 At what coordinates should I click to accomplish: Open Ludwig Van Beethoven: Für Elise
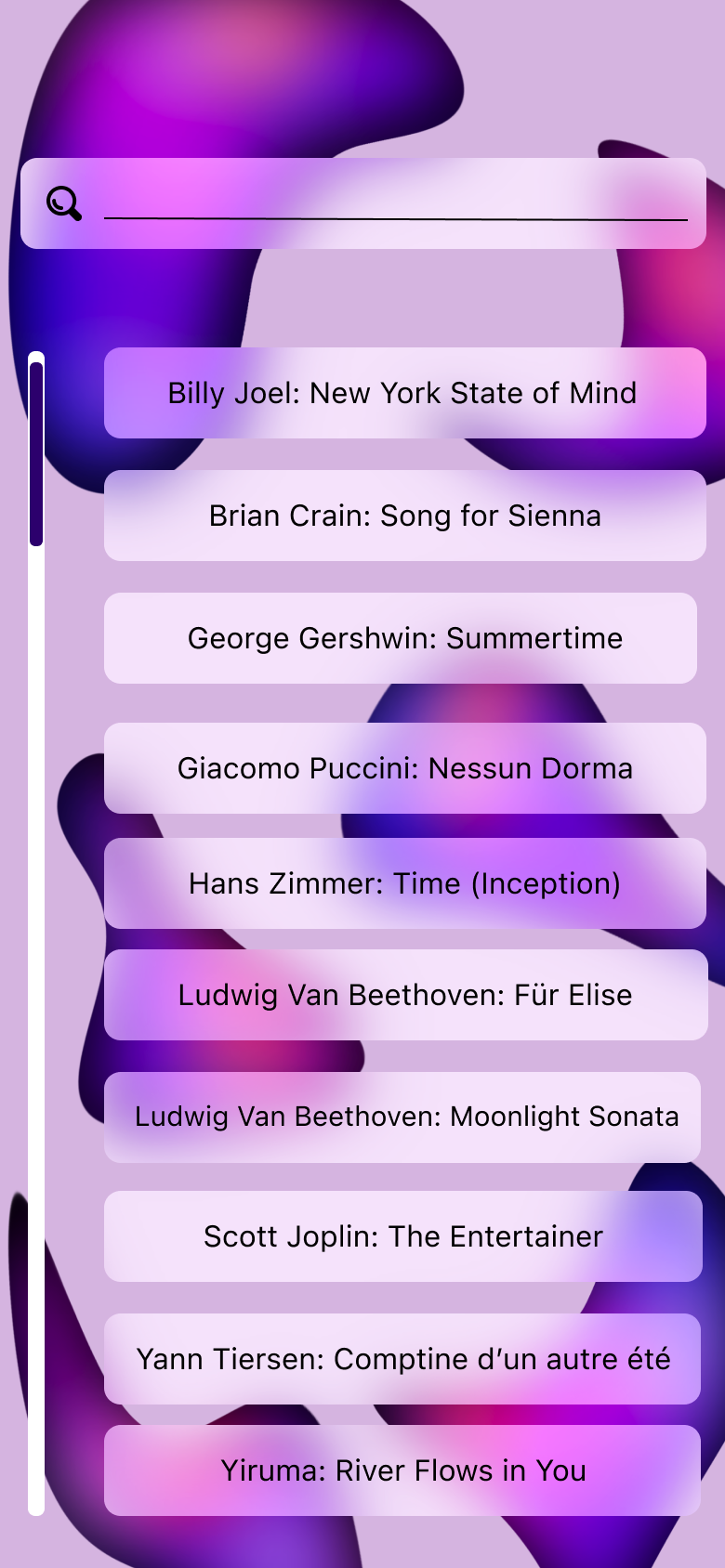click(x=405, y=995)
